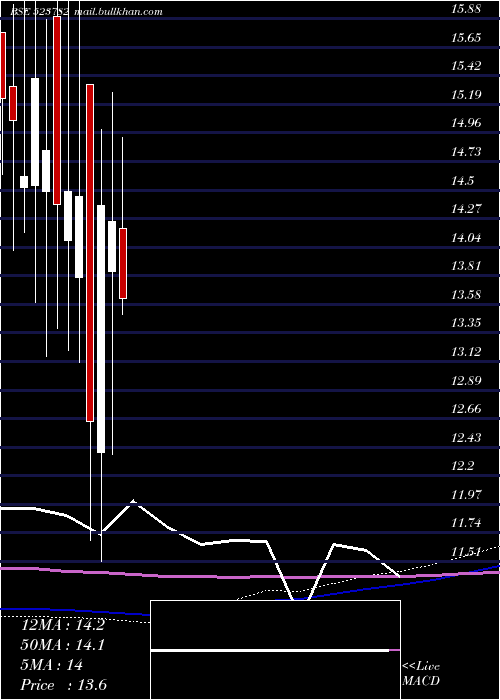Click the 12.89 price axis label
This screenshot has height=700, width=500.
click(x=466, y=380)
